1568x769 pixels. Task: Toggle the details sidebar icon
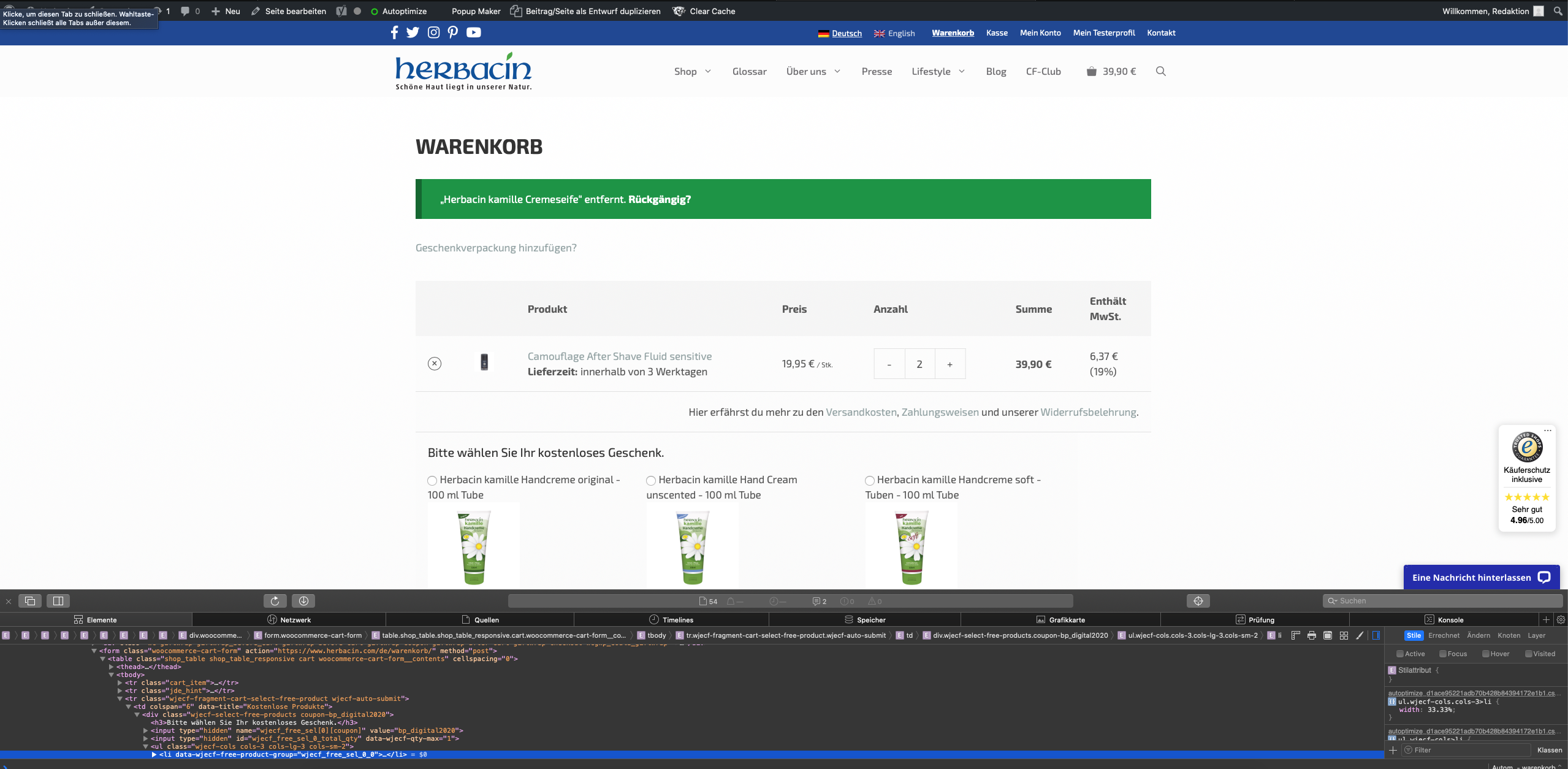click(x=1376, y=635)
